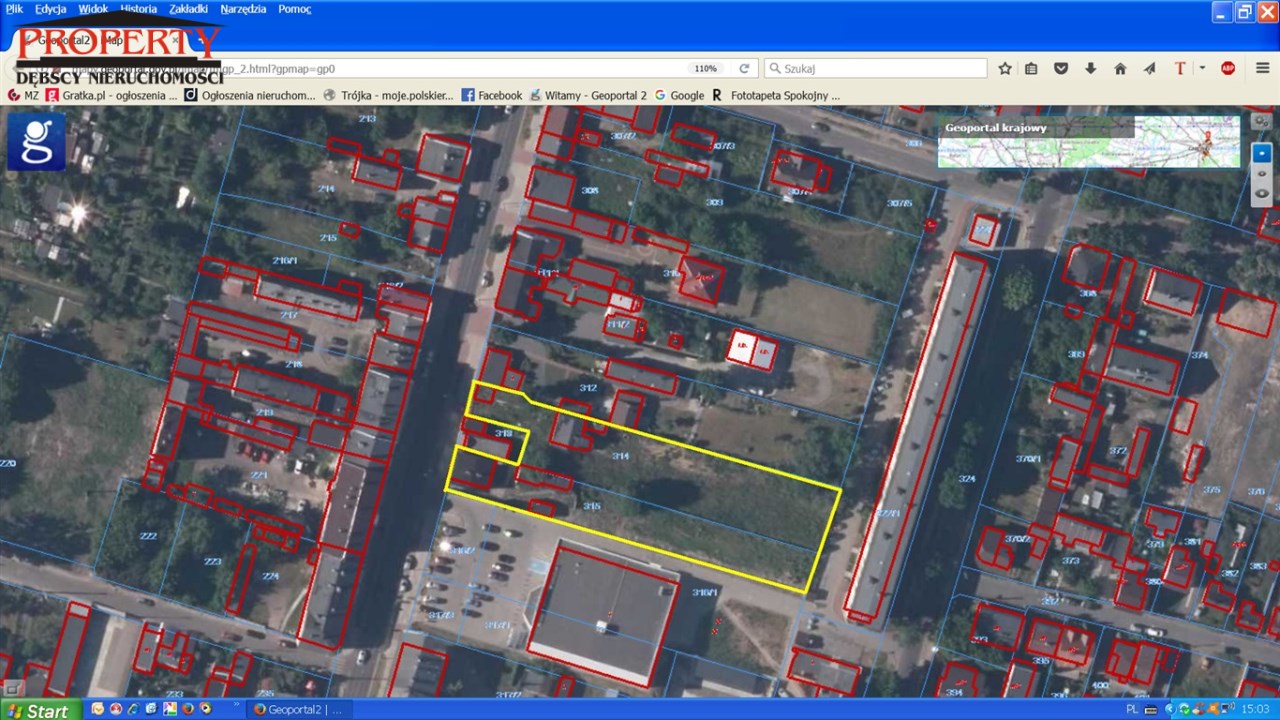Open the on-screen keyboard tray icon
The width and height of the screenshot is (1280, 720).
click(x=1151, y=710)
